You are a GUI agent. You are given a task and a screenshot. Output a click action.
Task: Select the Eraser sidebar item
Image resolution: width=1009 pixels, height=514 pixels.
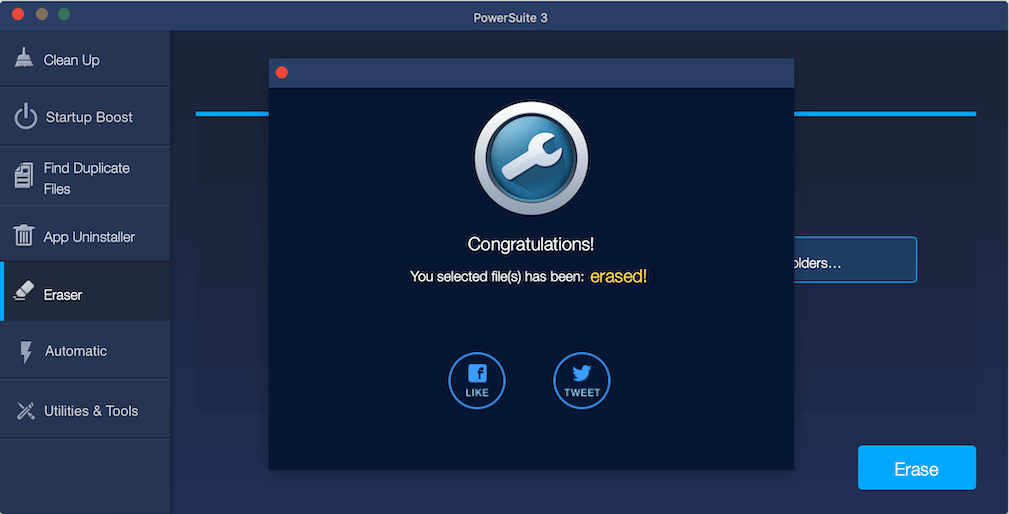(85, 293)
